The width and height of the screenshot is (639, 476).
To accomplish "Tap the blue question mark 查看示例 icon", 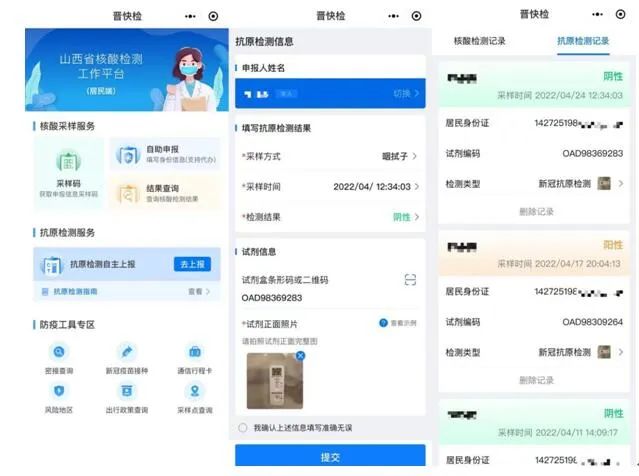I will coord(383,323).
